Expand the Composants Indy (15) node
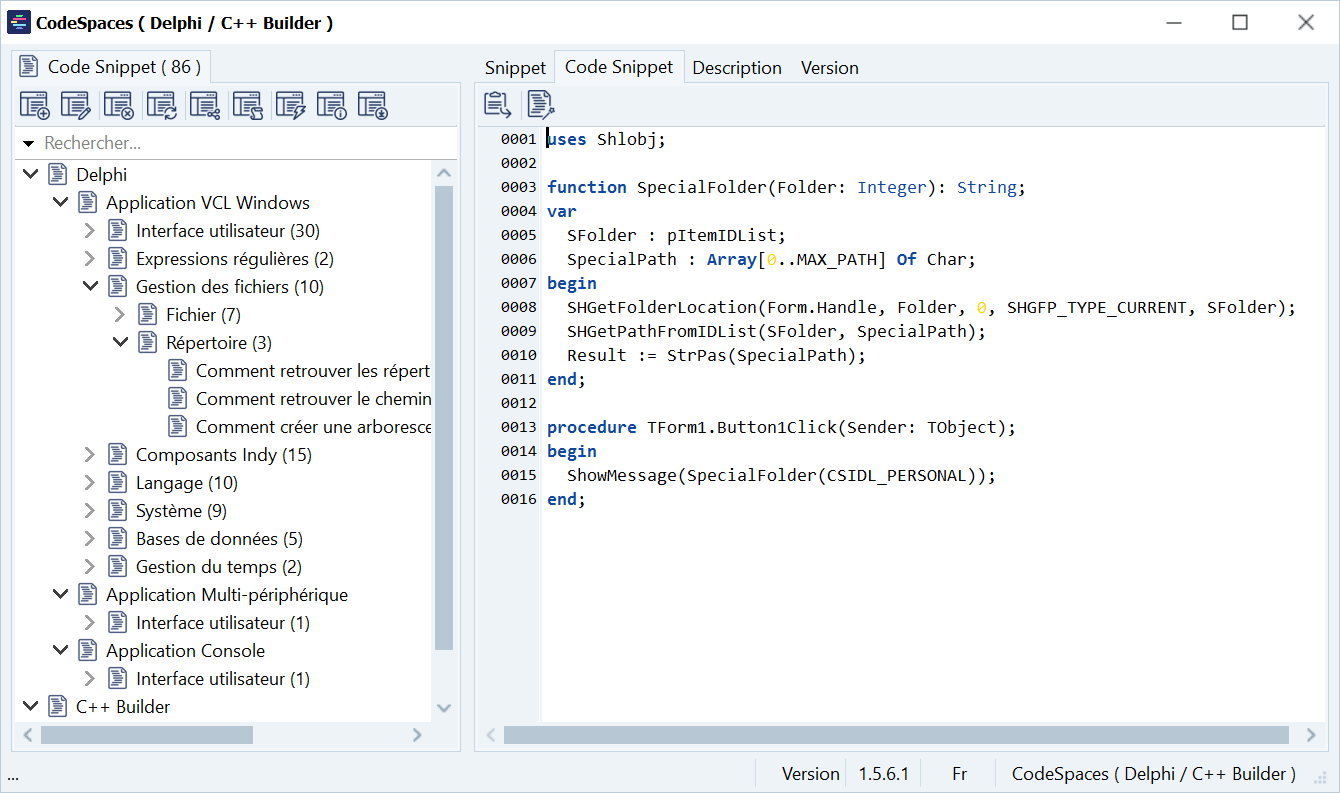 pos(90,455)
